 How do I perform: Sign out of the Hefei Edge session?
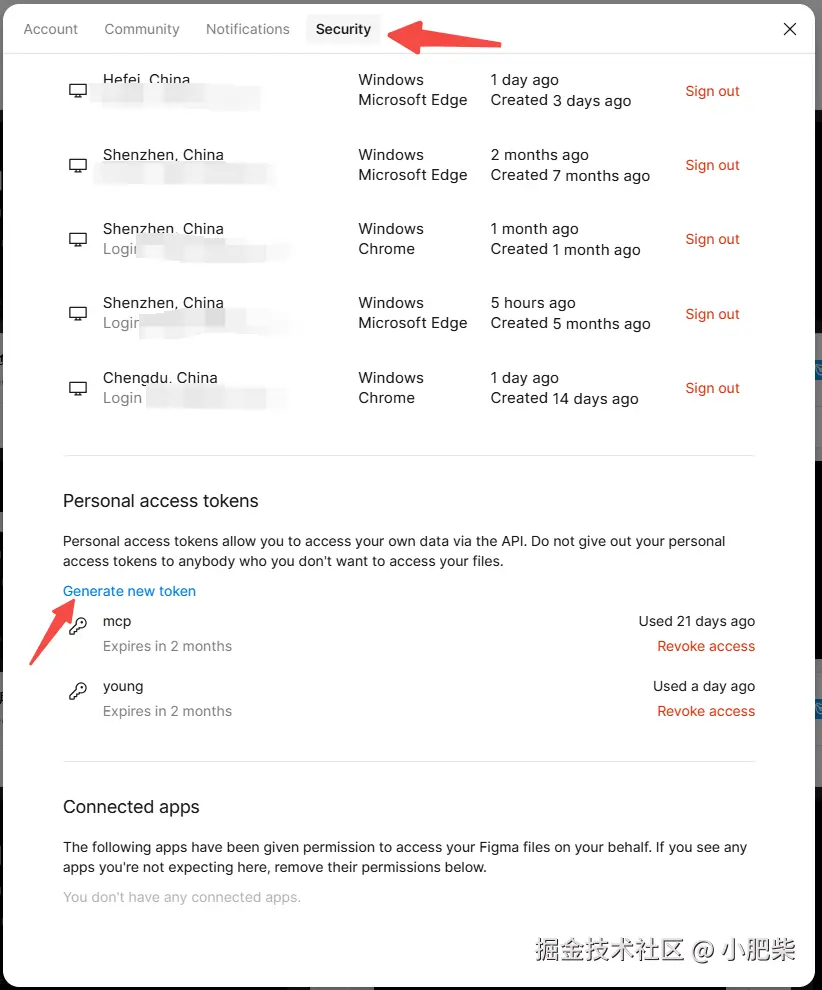712,91
